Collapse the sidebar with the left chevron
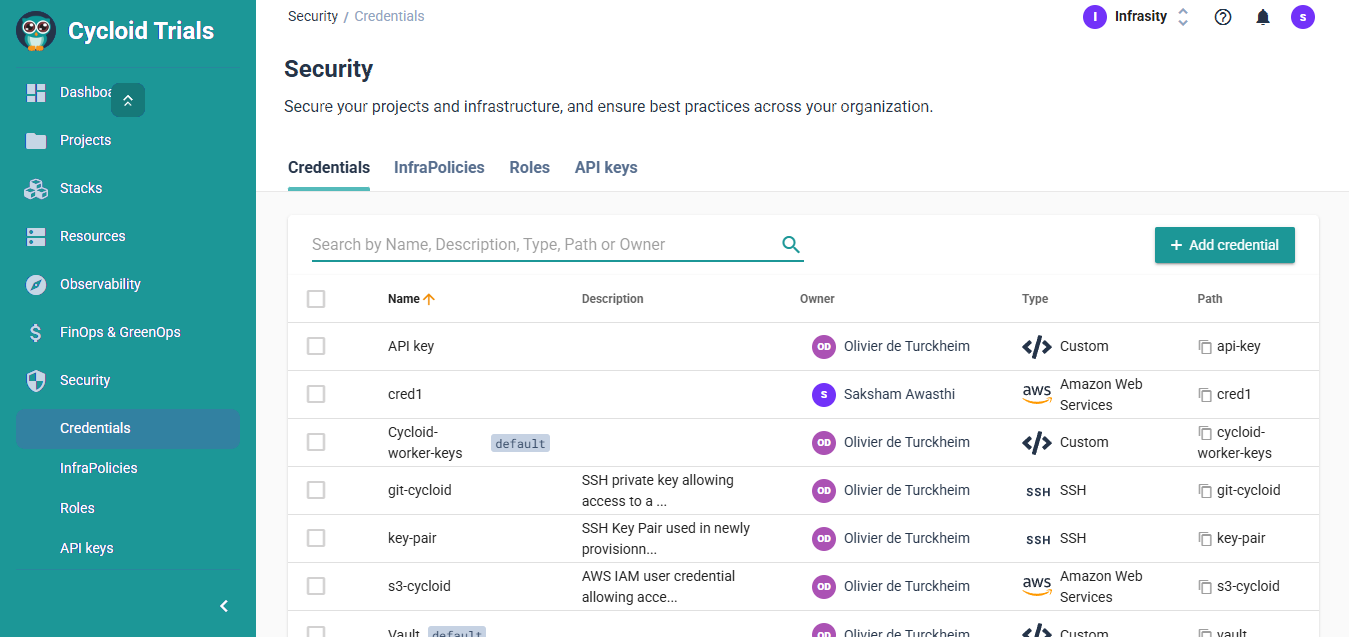Viewport: 1349px width, 637px height. [x=224, y=606]
